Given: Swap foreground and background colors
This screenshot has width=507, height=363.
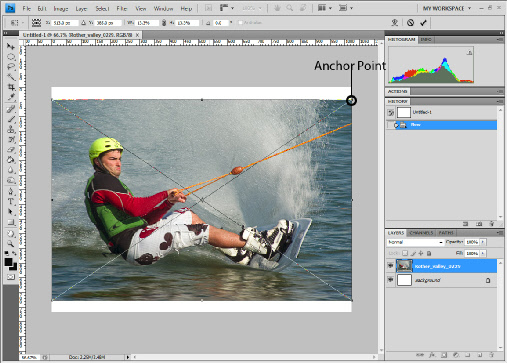Looking at the screenshot, I should [14, 253].
